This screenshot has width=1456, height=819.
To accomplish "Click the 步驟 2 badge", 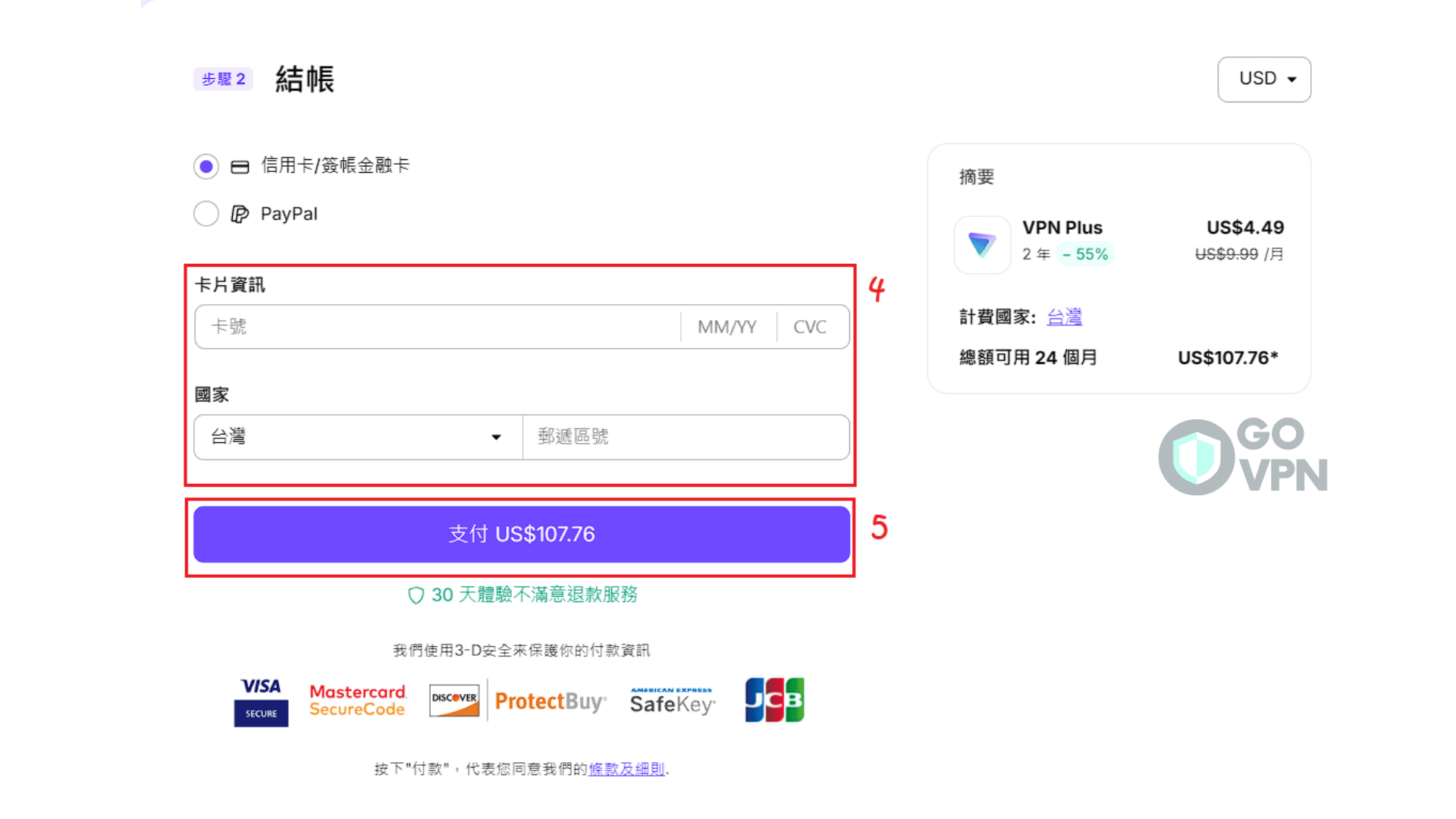I will click(223, 79).
